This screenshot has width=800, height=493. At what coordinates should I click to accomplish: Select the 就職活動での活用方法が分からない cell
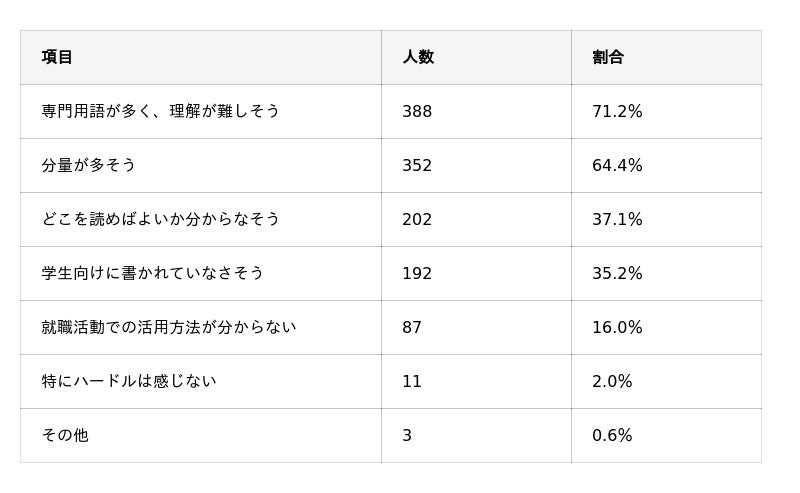tap(168, 327)
